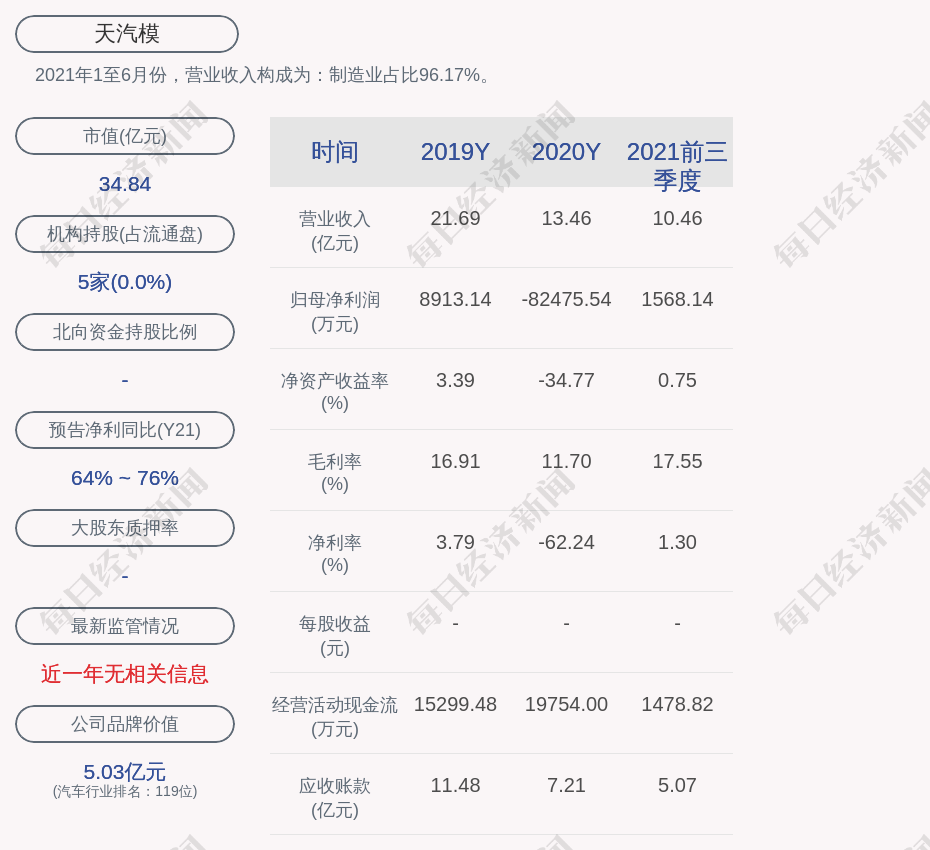Click the 2019Y column header
The image size is (930, 850).
455,152
